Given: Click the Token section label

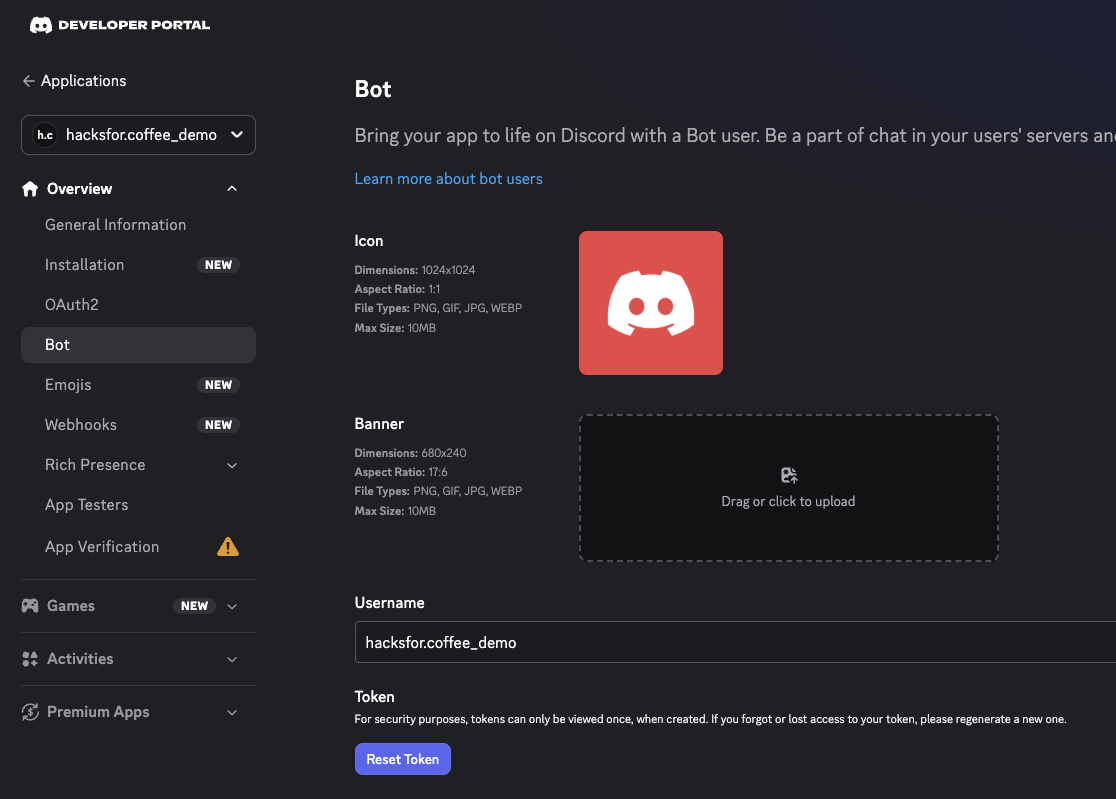Looking at the screenshot, I should click(374, 697).
